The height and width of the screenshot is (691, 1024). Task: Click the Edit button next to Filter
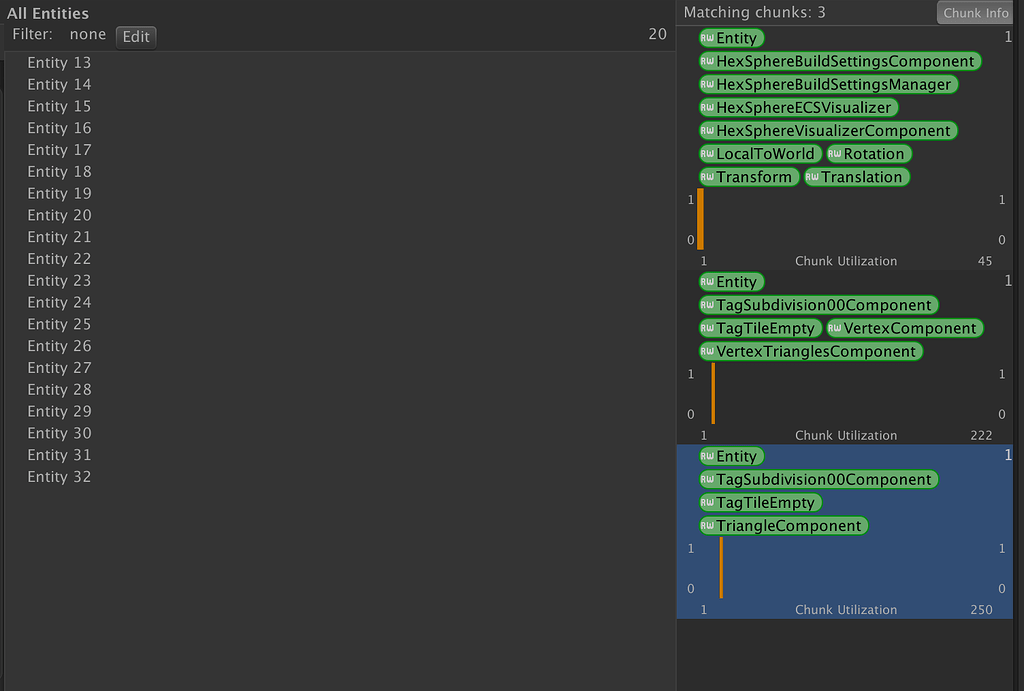click(135, 36)
